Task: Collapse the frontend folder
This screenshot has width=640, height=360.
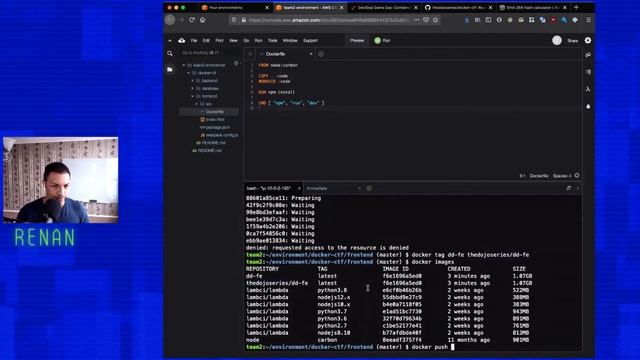Action: click(x=193, y=96)
